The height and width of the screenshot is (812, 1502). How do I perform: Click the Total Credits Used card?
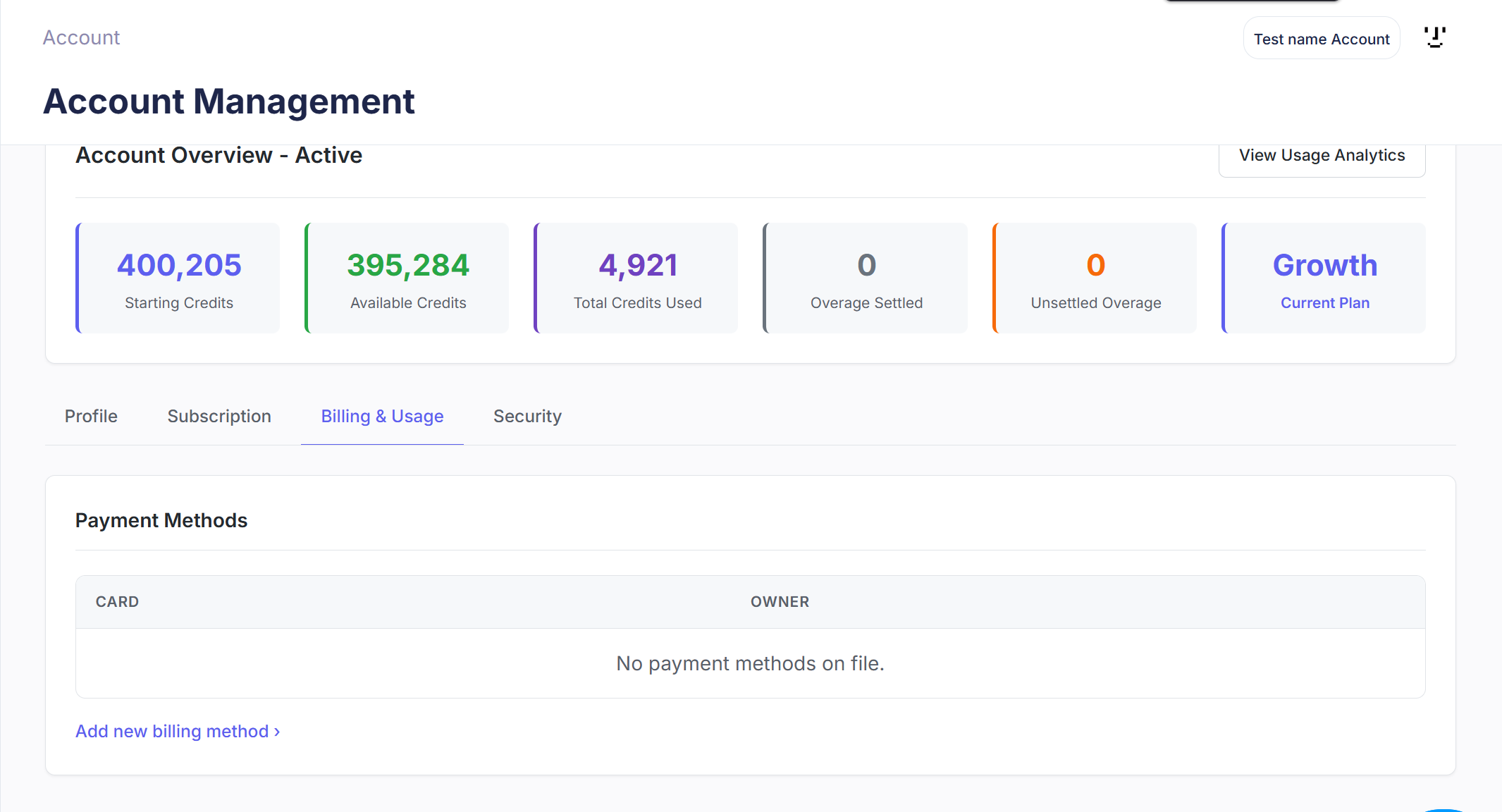pos(636,278)
